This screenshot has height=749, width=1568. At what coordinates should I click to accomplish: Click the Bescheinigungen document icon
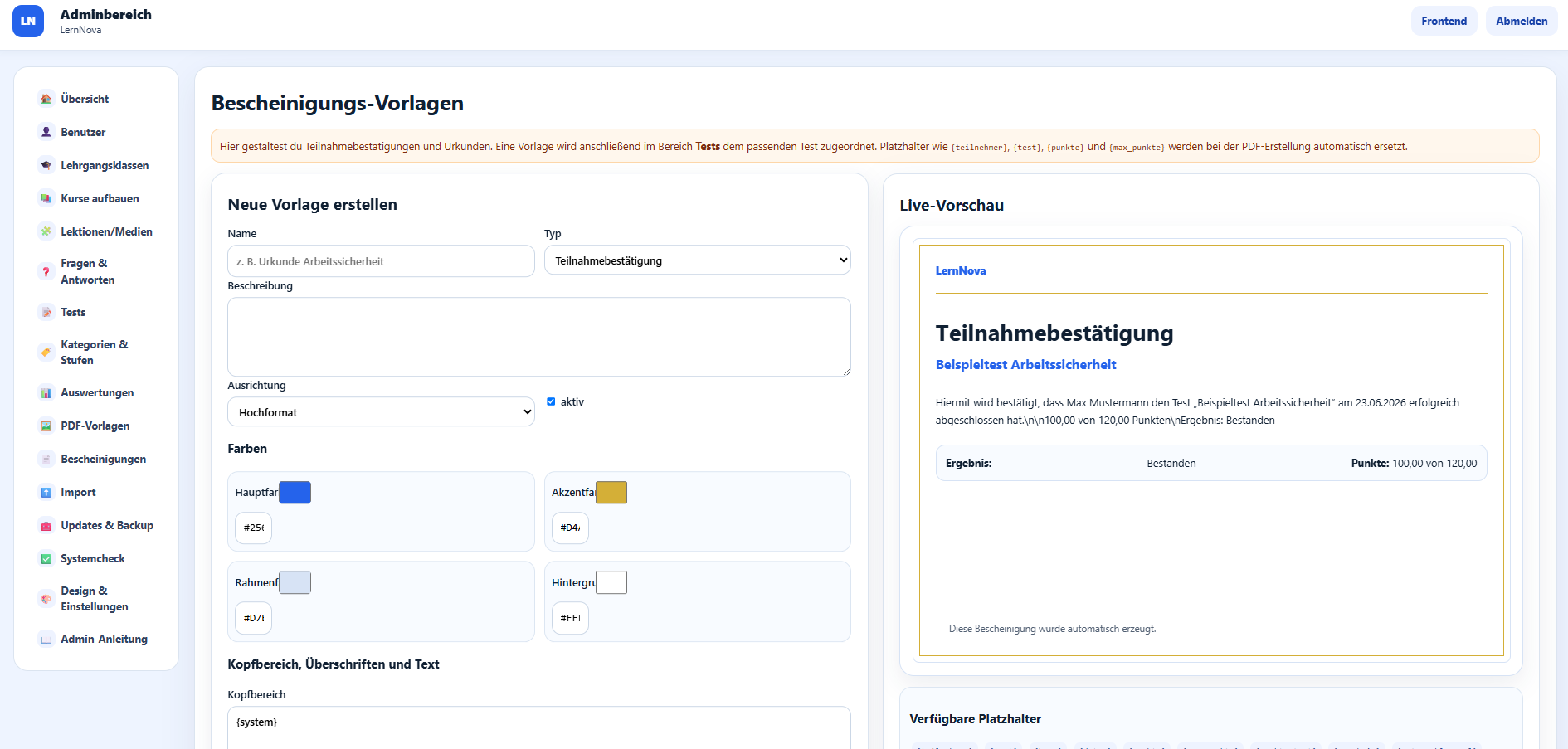click(46, 459)
